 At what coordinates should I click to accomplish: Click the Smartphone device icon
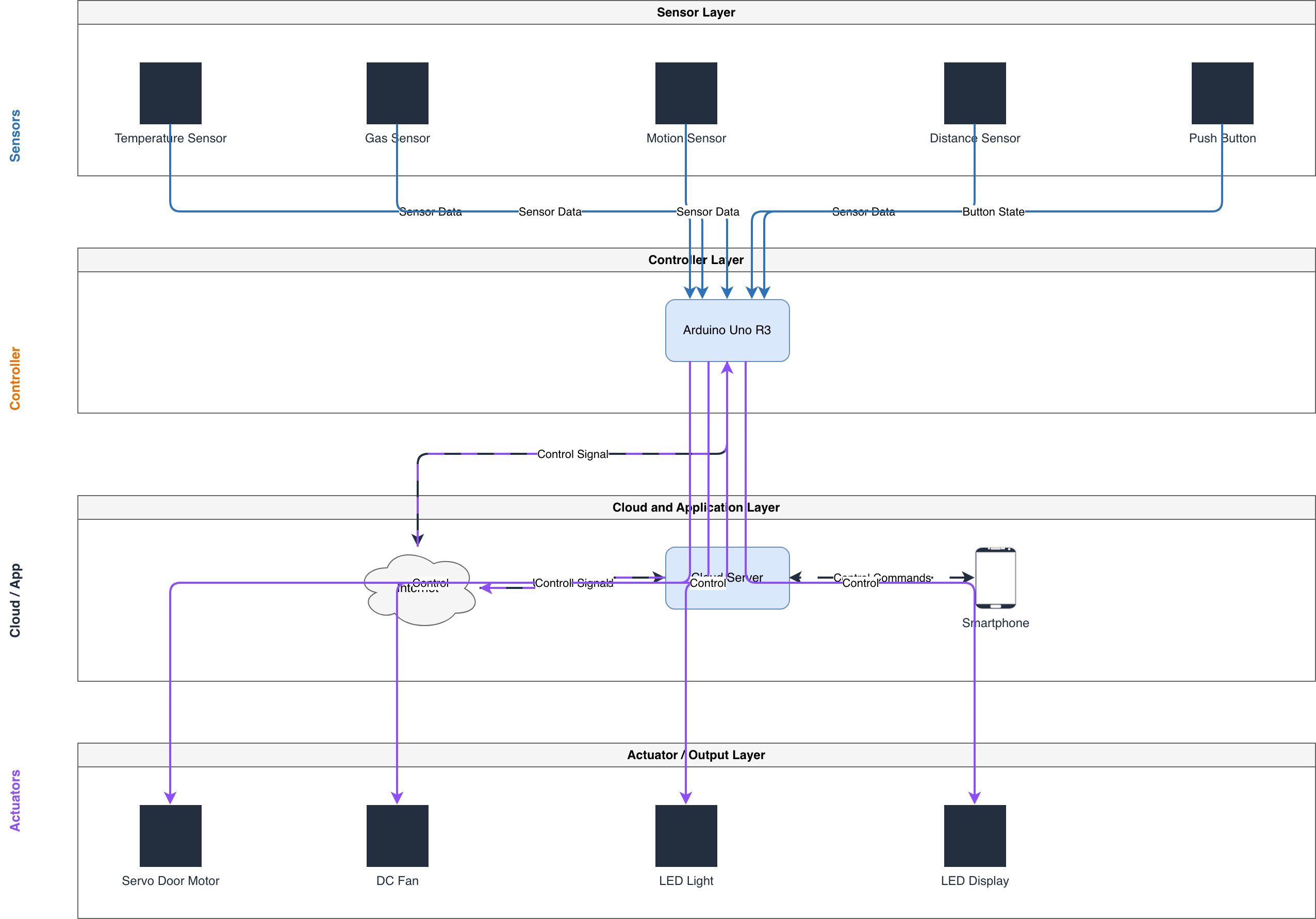[996, 578]
